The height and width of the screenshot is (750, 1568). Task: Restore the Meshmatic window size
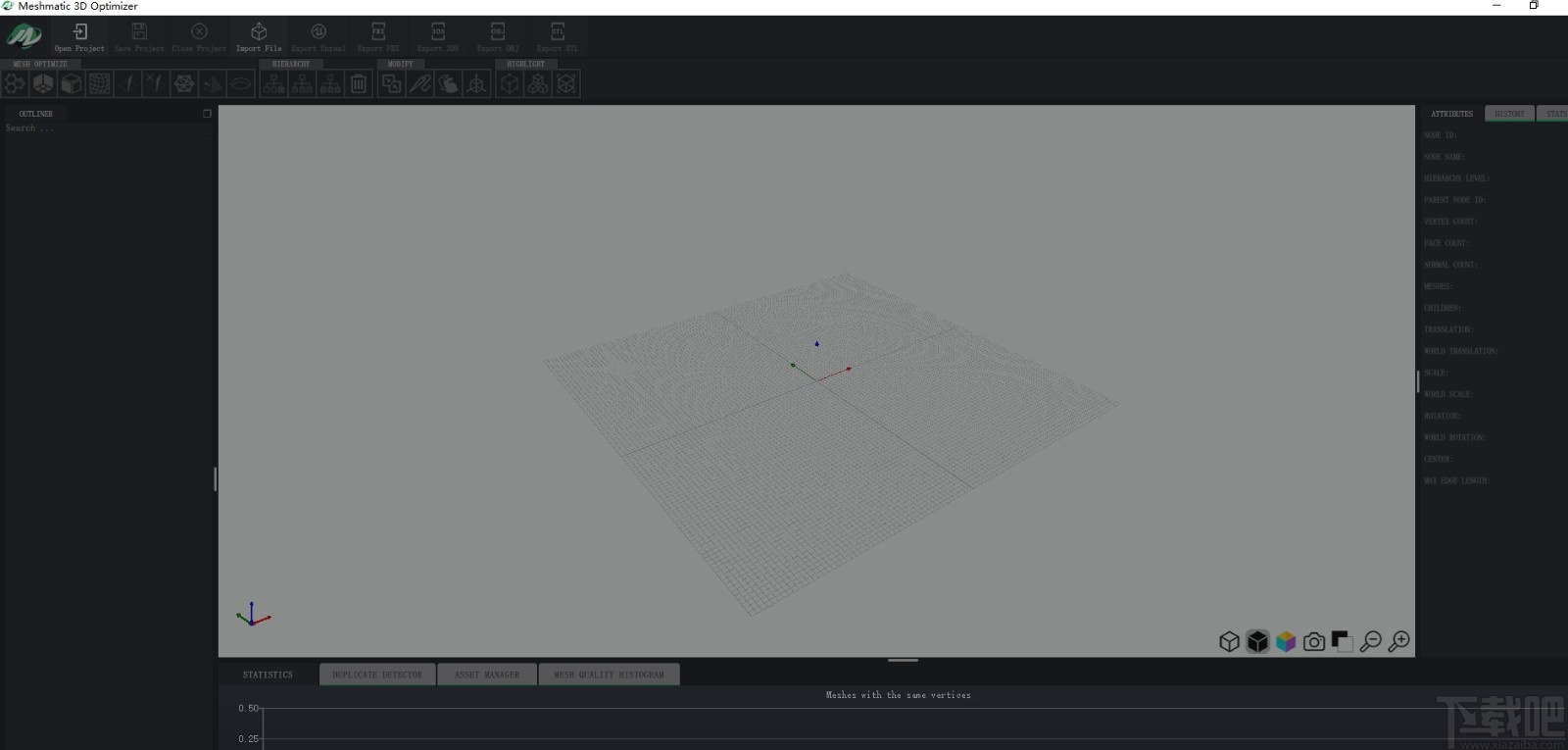point(1534,6)
